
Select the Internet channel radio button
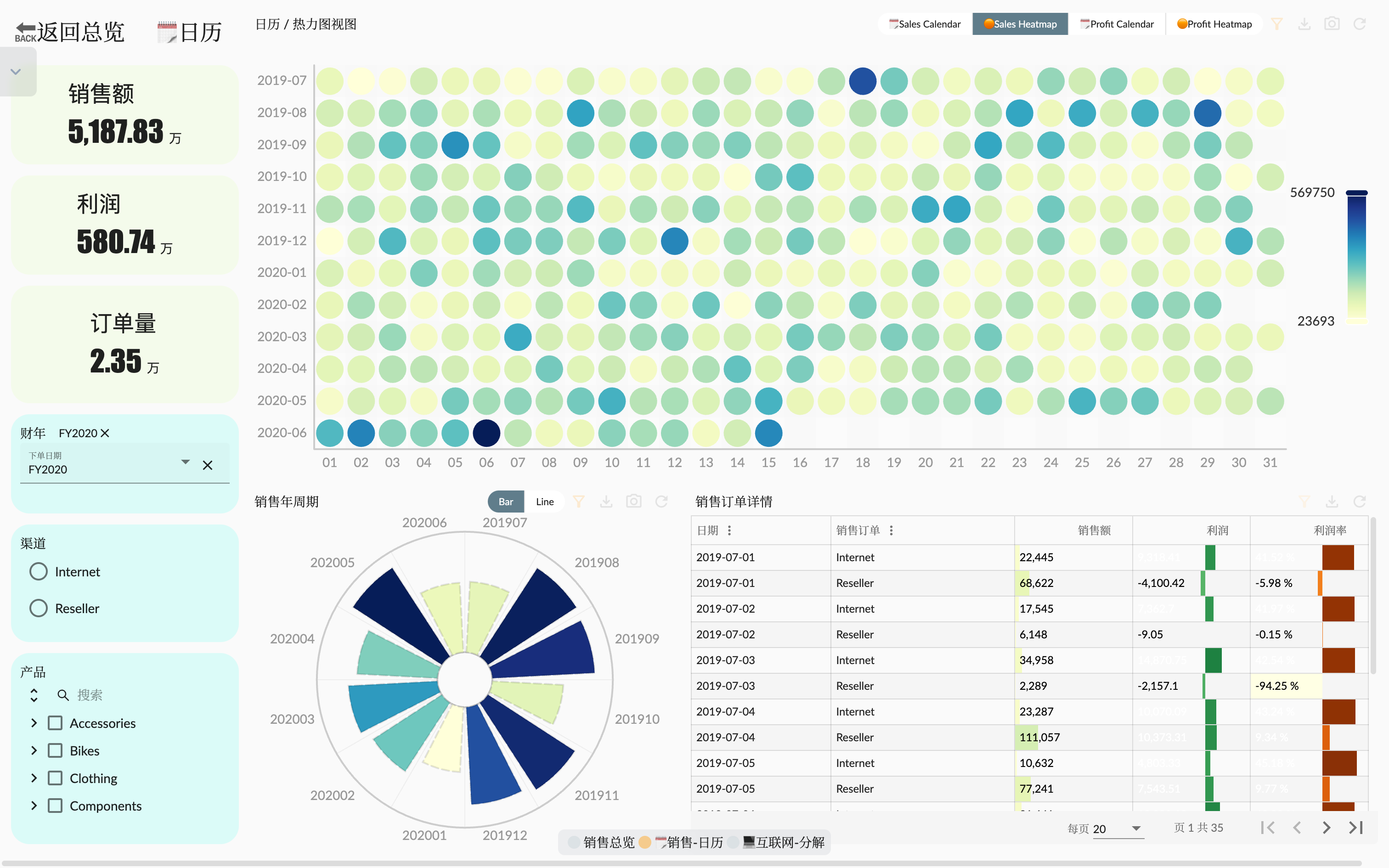click(39, 572)
